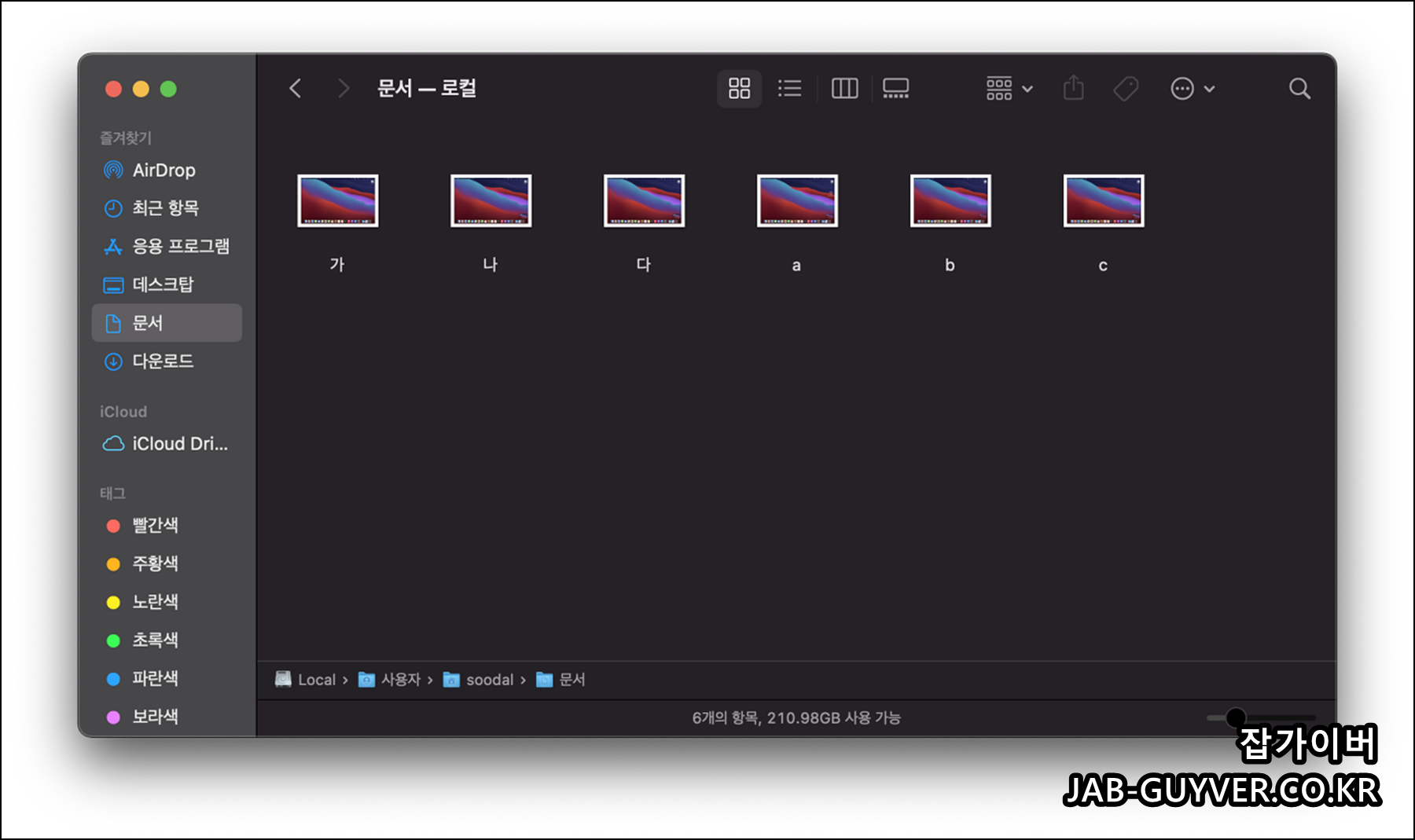Open 데스크탑 in the sidebar
This screenshot has height=840, width=1415.
point(167,284)
